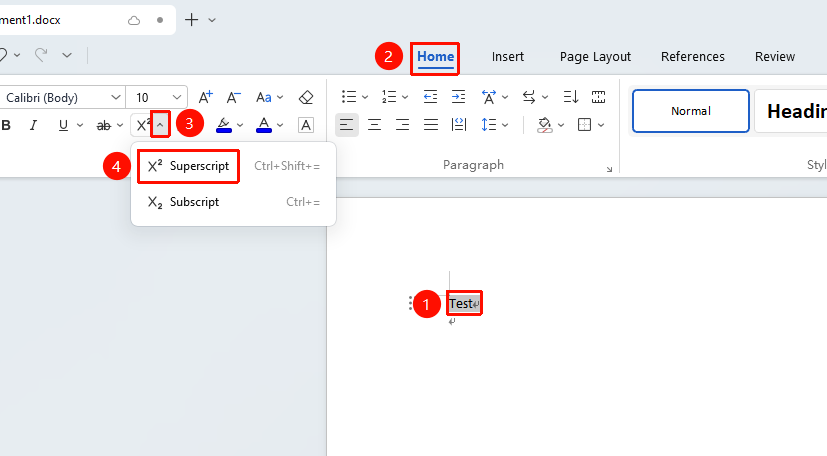The image size is (827, 456).
Task: Open new tab options dropdown arrow
Action: pyautogui.click(x=212, y=20)
